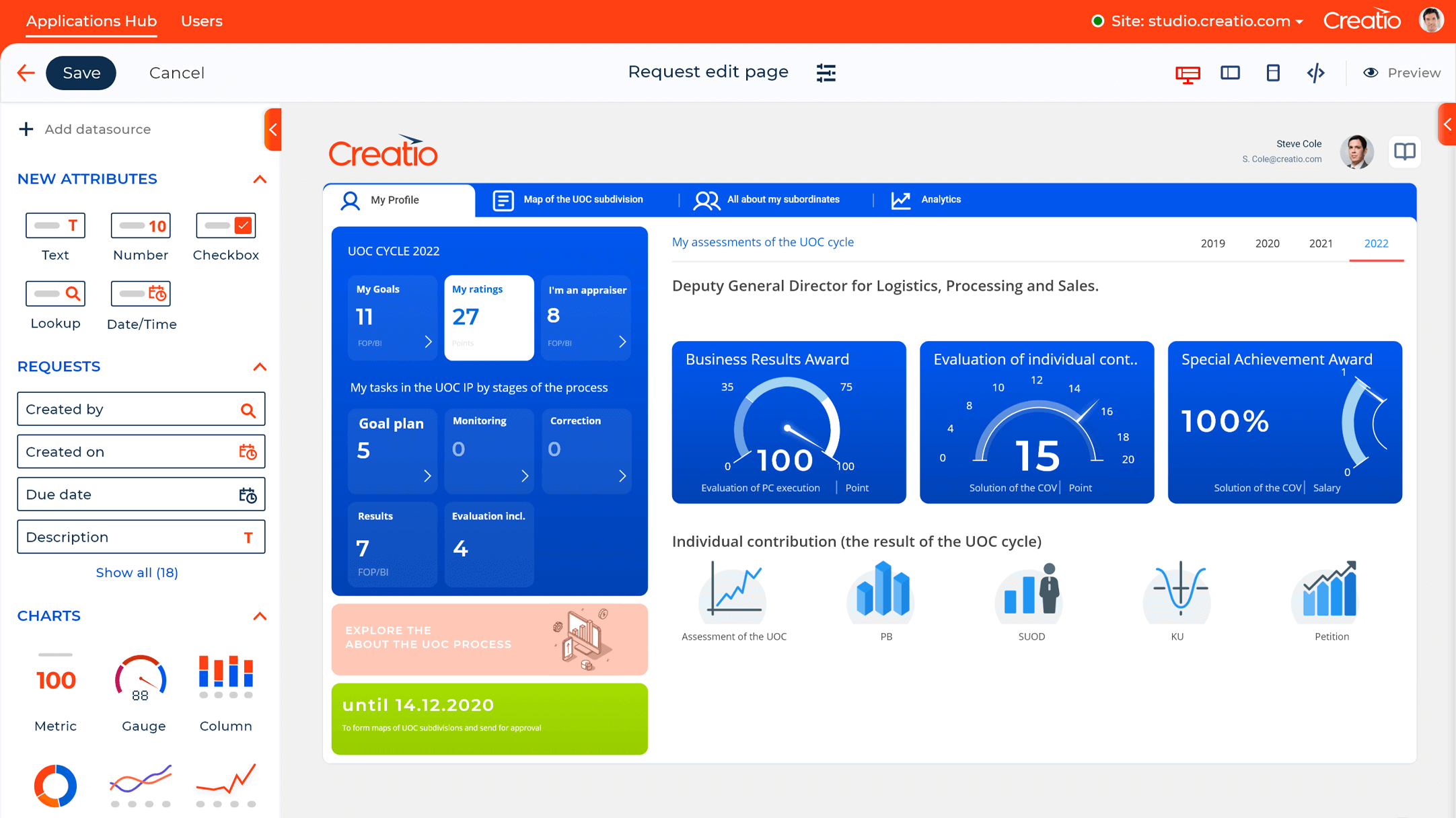The image size is (1456, 818).
Task: Select the desktop view mode icon
Action: (1188, 73)
